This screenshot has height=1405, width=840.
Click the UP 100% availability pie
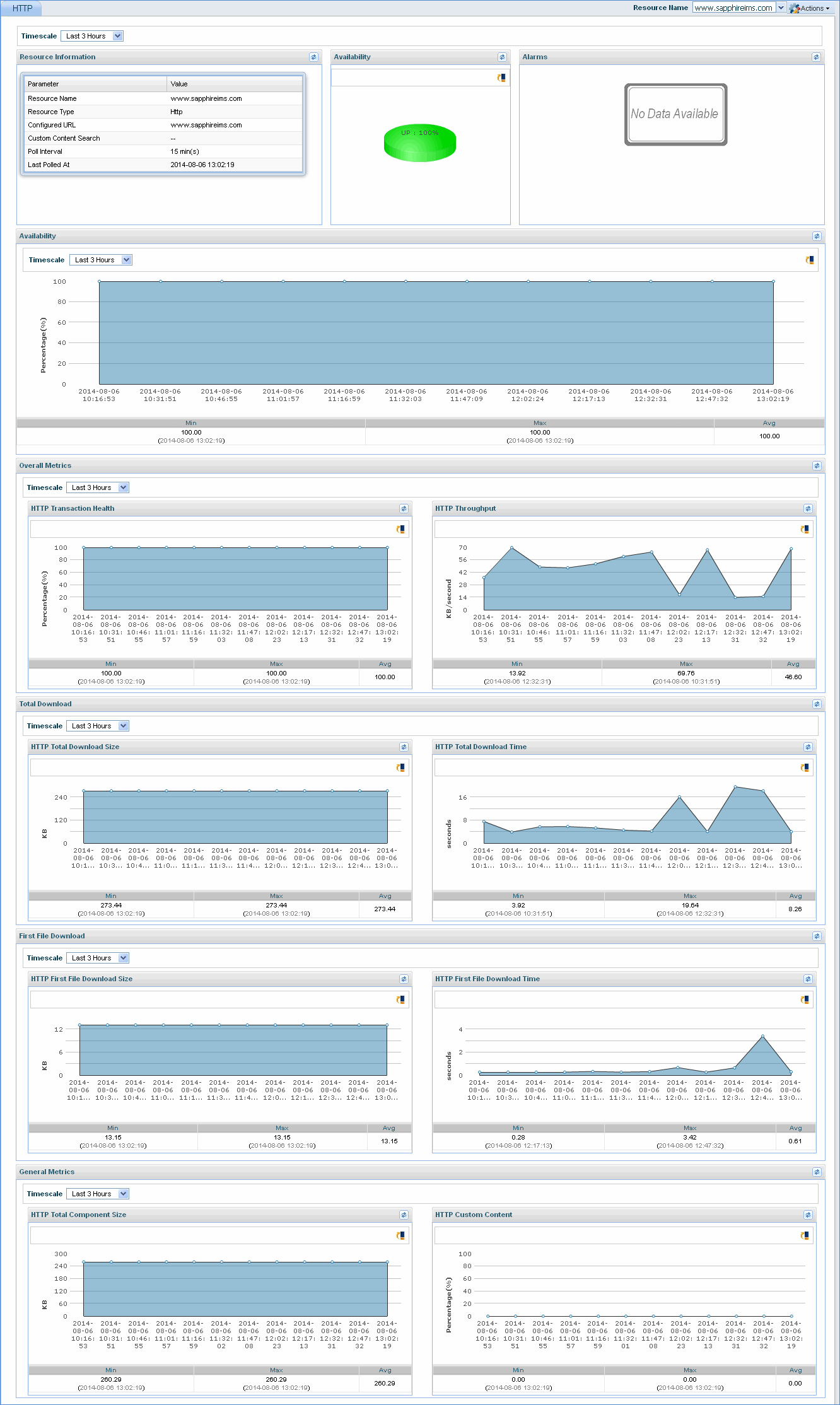click(x=420, y=143)
